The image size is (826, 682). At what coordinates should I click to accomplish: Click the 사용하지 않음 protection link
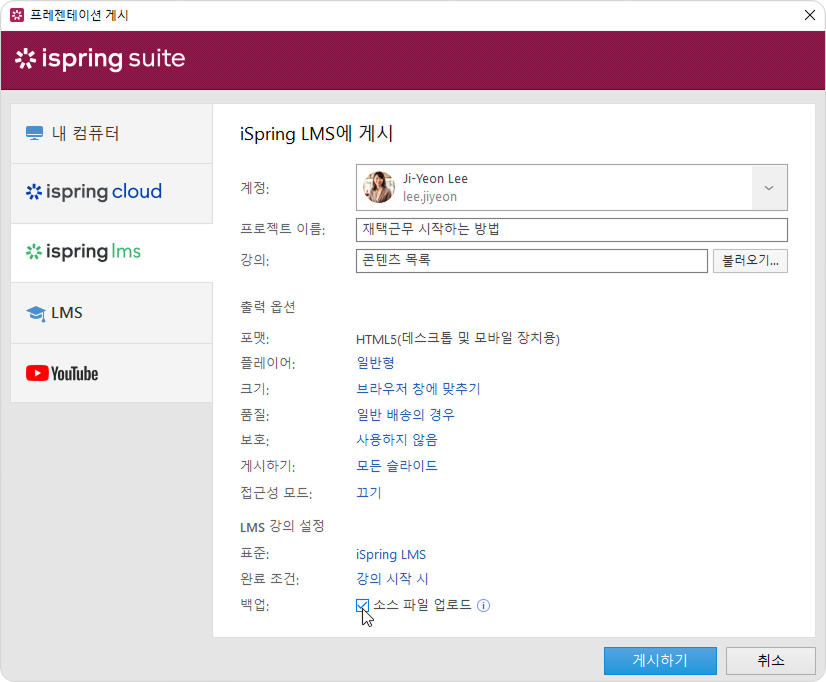(396, 440)
